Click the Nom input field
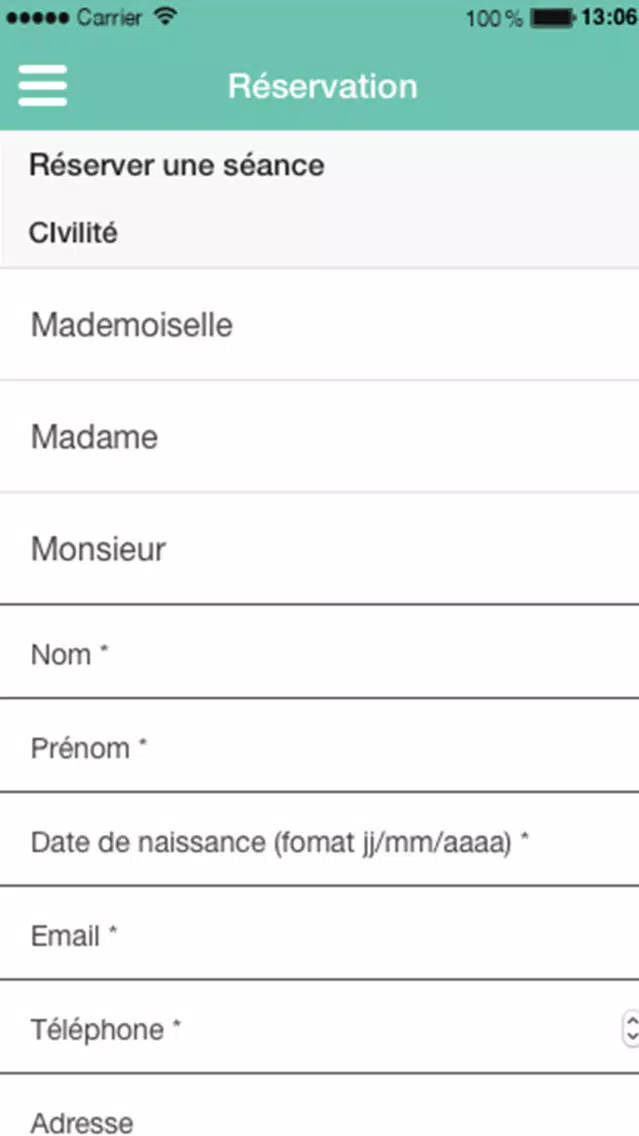This screenshot has height=1136, width=639. [320, 652]
